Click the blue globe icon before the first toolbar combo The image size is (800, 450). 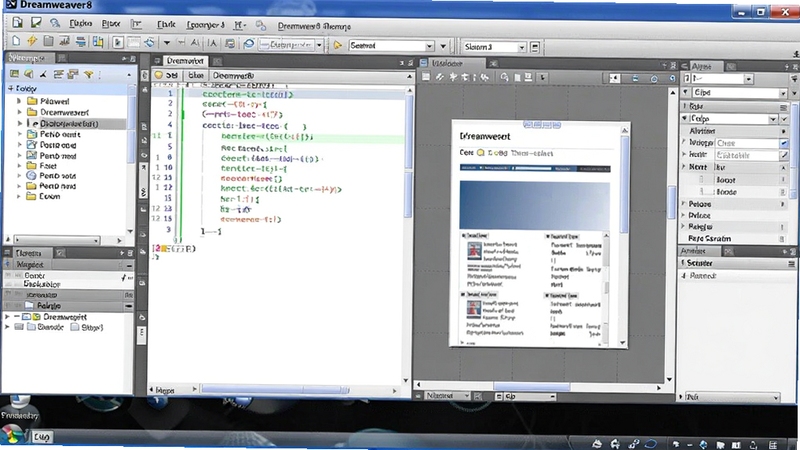pos(248,44)
